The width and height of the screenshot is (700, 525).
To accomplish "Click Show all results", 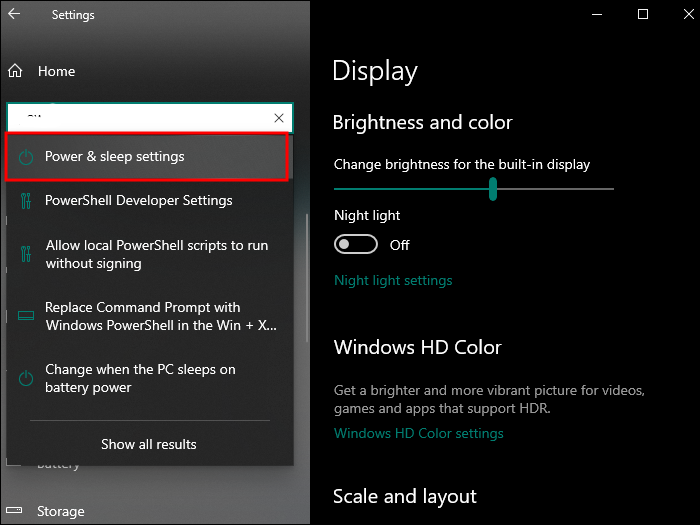I will coord(149,444).
